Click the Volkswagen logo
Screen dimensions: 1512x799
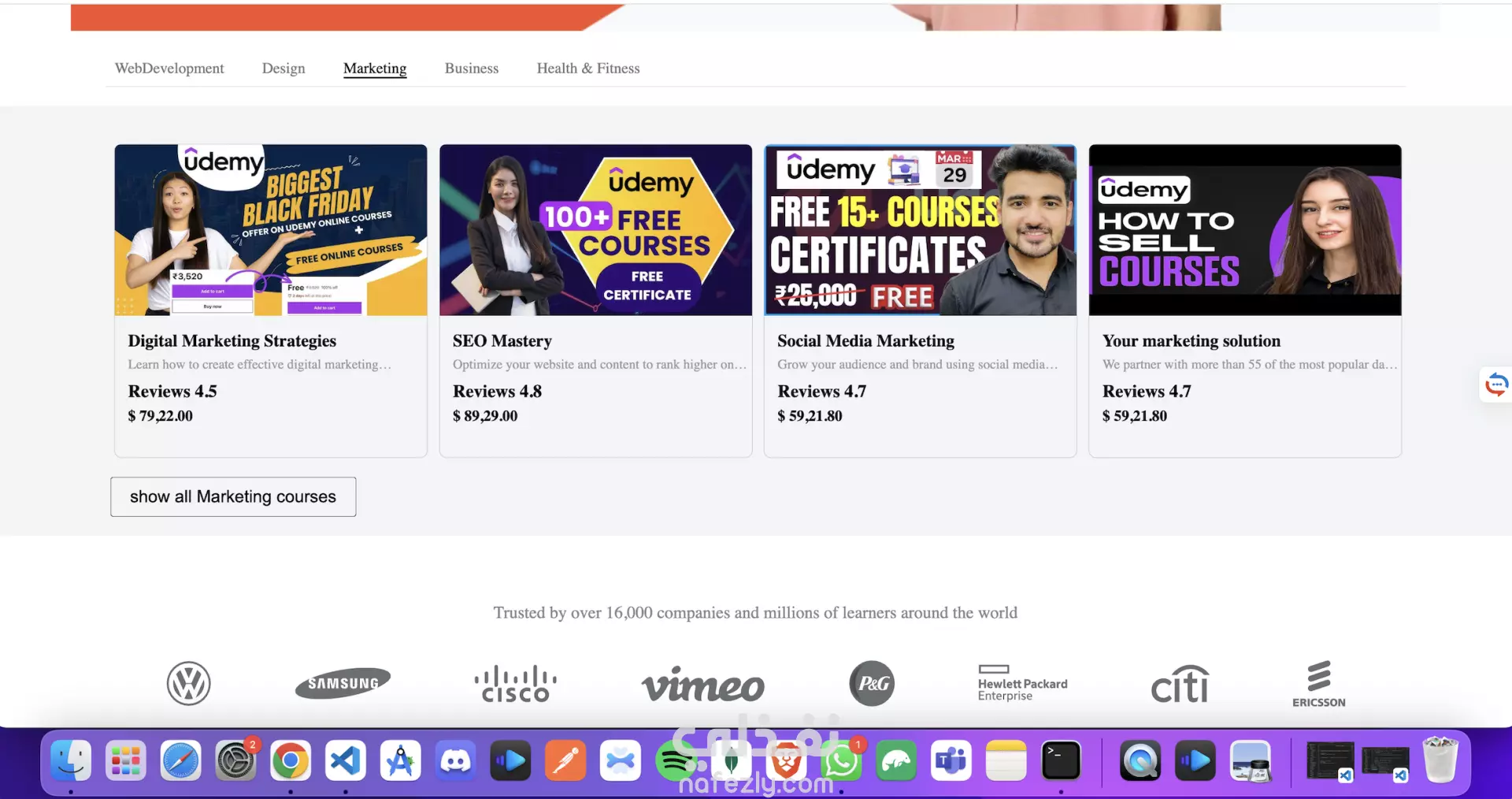189,683
